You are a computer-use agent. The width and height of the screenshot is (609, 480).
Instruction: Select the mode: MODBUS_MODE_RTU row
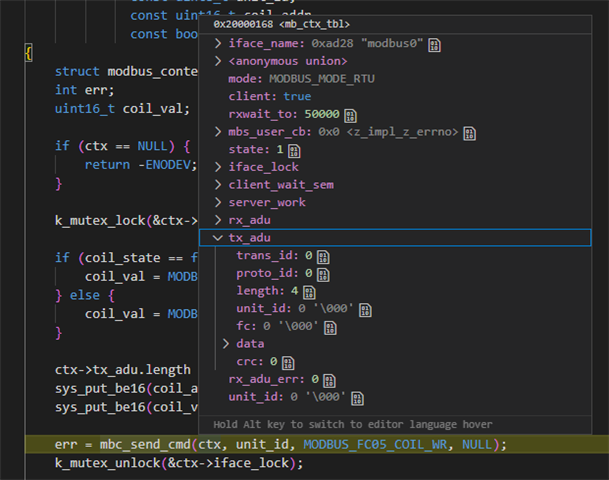pos(395,79)
